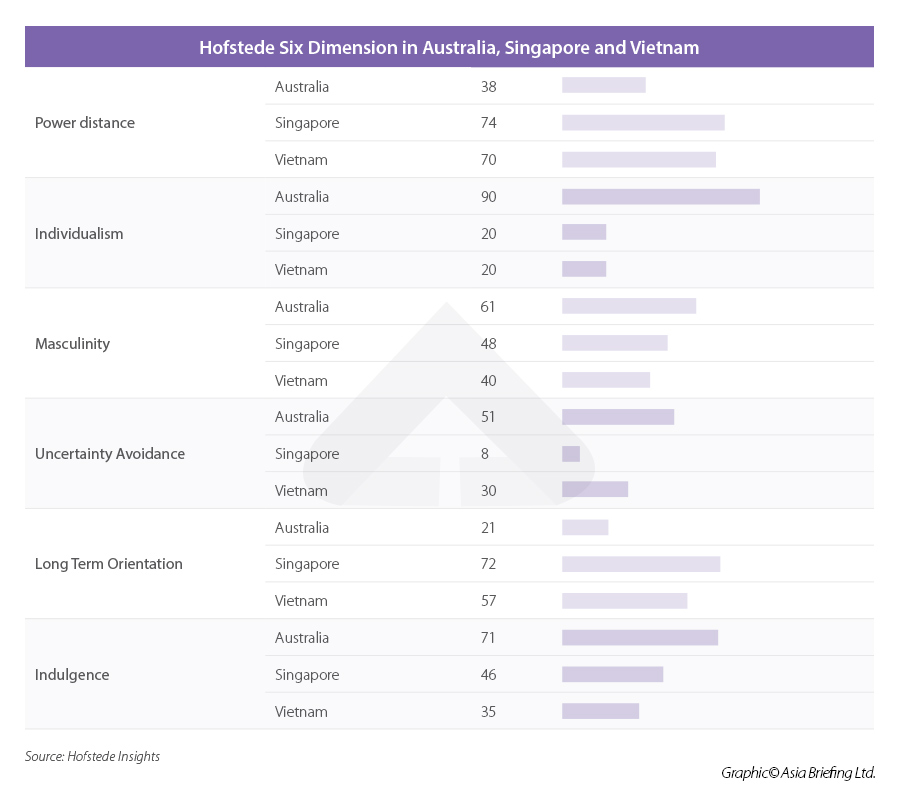This screenshot has height=808, width=900.
Task: Click the Masculinity dimension label
Action: [72, 344]
